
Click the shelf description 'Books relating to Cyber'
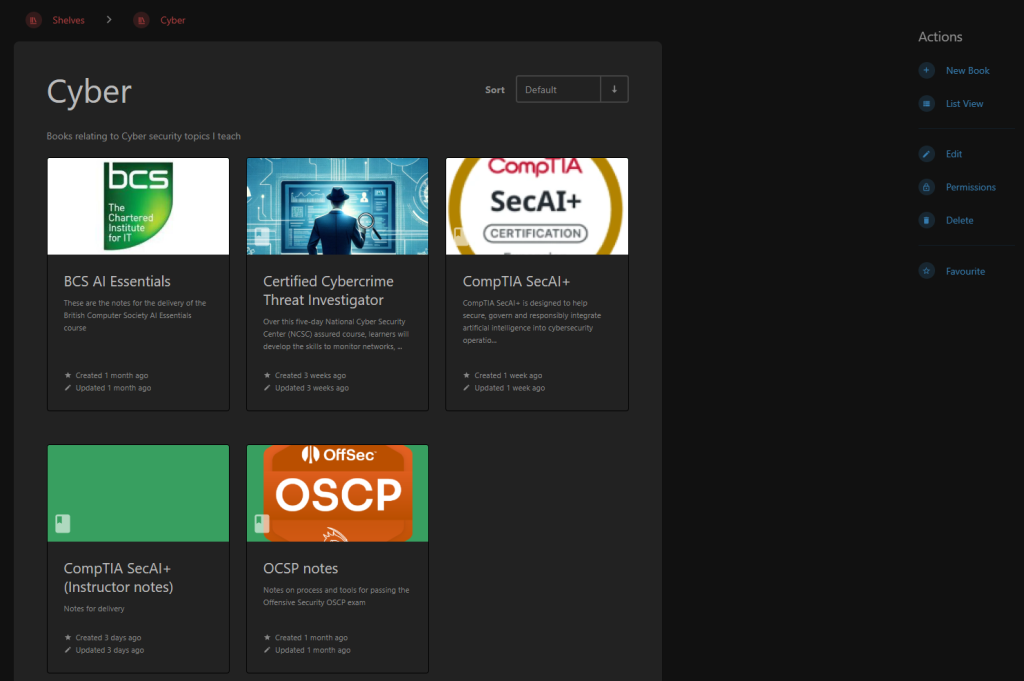pyautogui.click(x=144, y=136)
